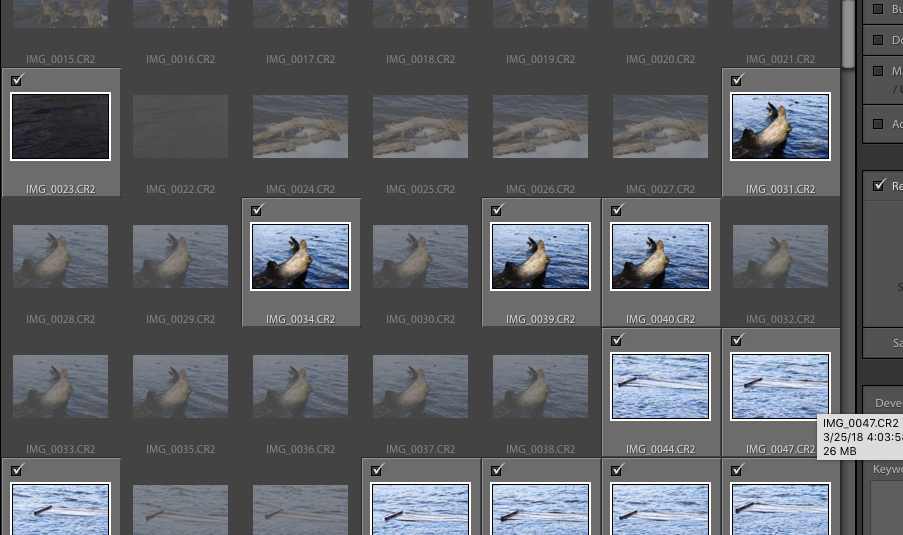
Task: Toggle the checked 'Re' checkbox in right panel
Action: 879,185
